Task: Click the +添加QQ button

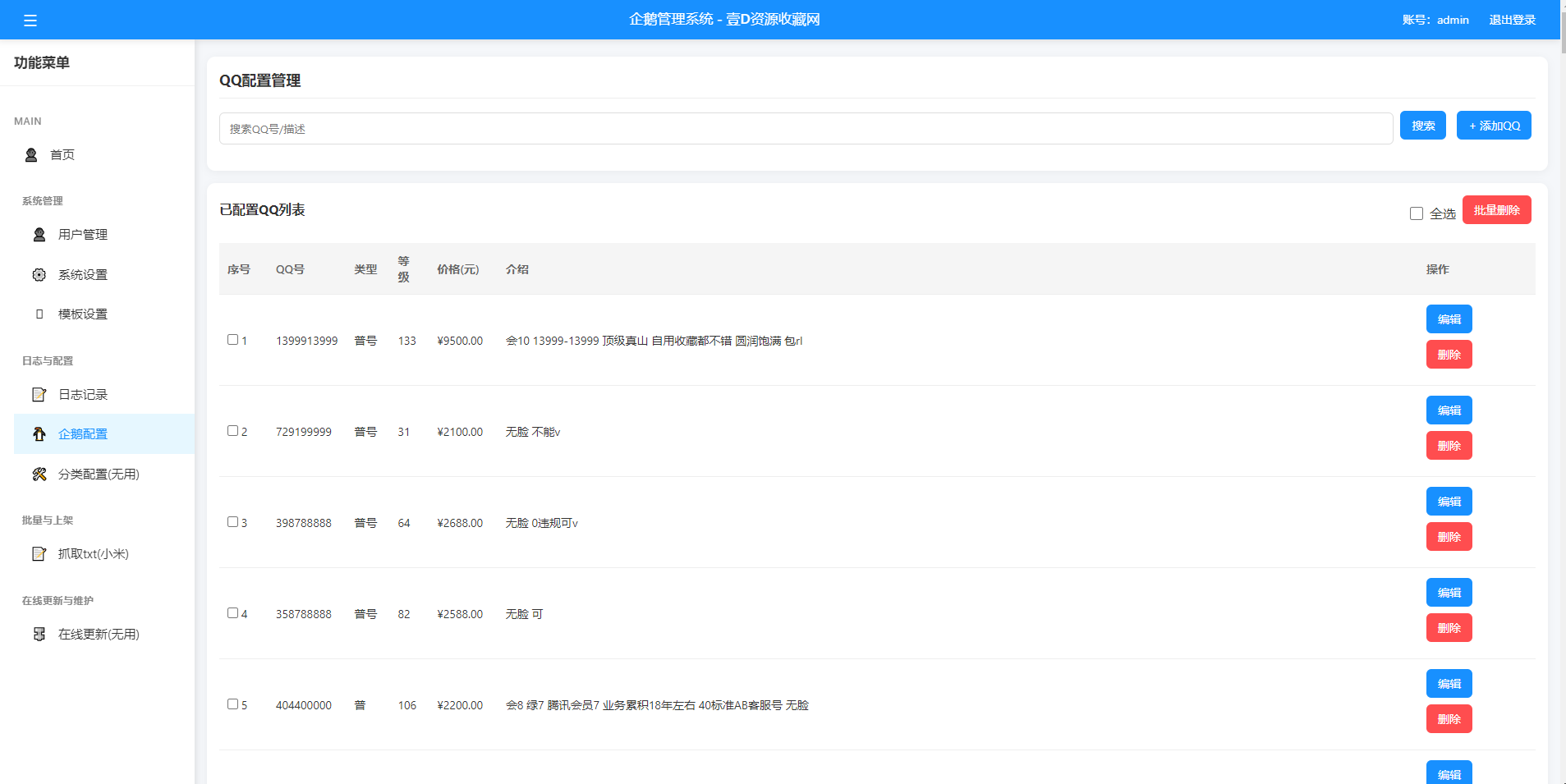Action: point(1494,125)
